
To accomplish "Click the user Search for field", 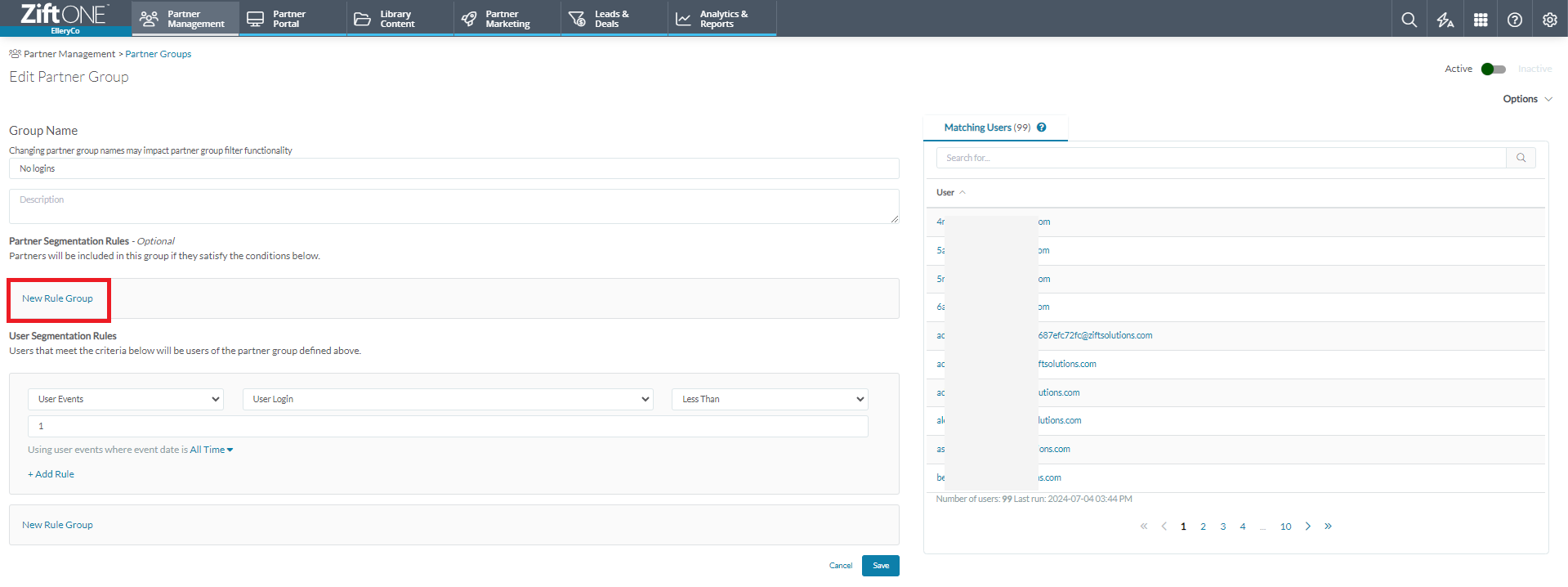I will [x=1222, y=158].
